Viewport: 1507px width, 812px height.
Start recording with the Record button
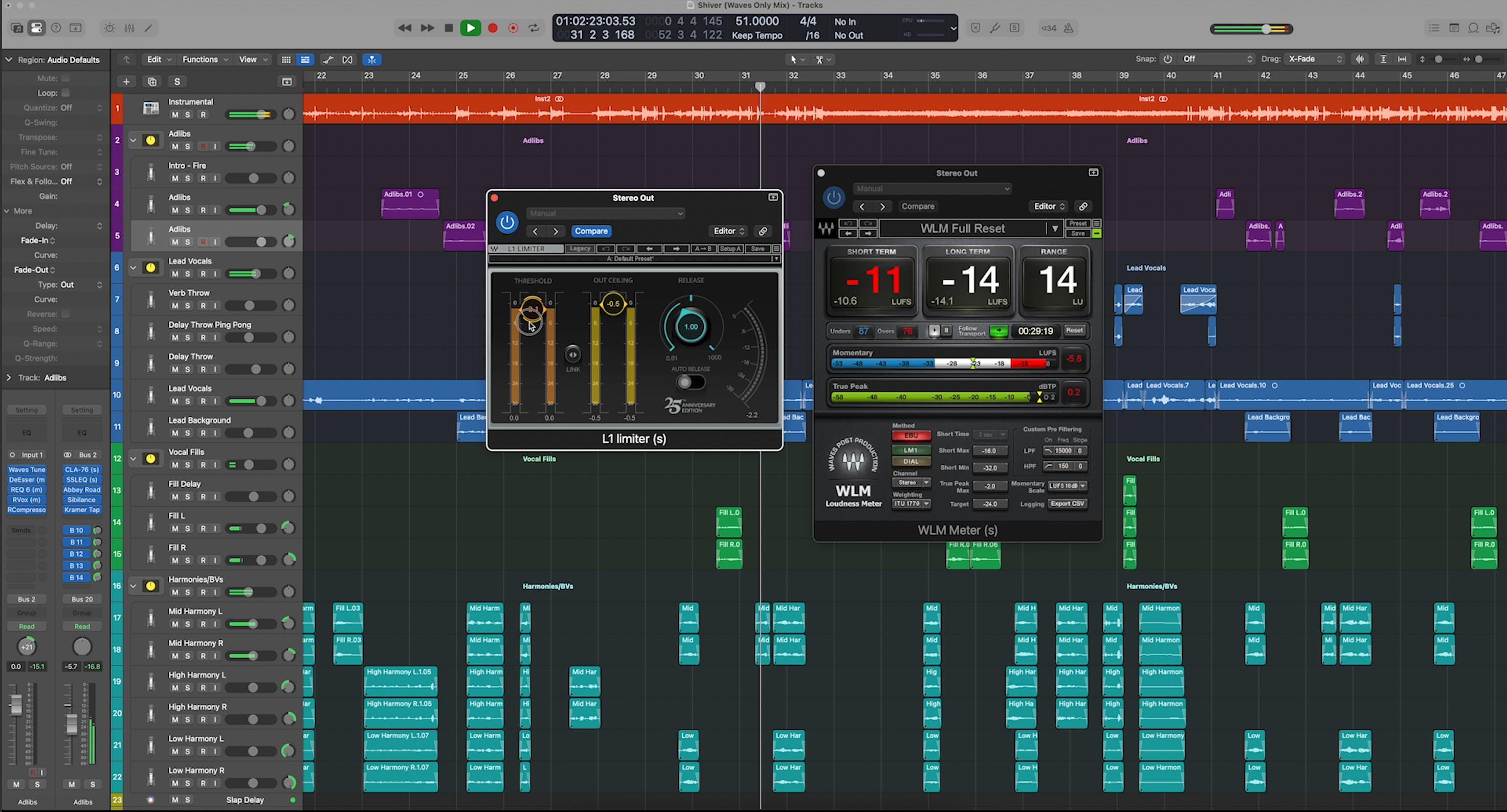point(493,28)
